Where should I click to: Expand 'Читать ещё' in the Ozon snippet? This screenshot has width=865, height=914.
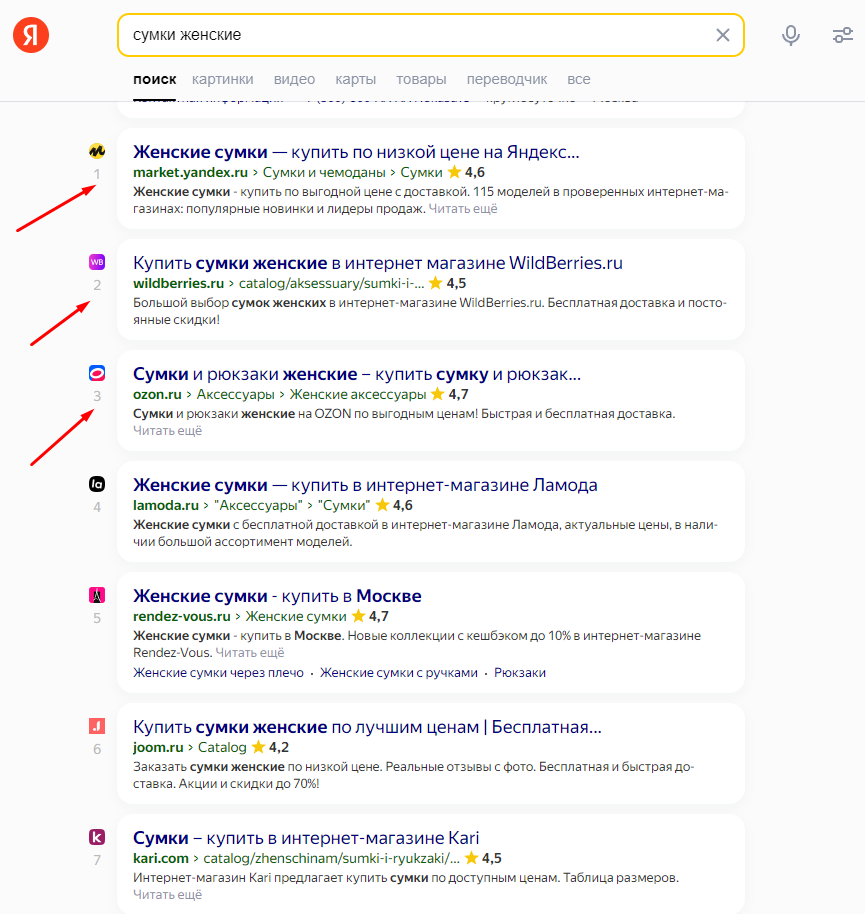167,430
